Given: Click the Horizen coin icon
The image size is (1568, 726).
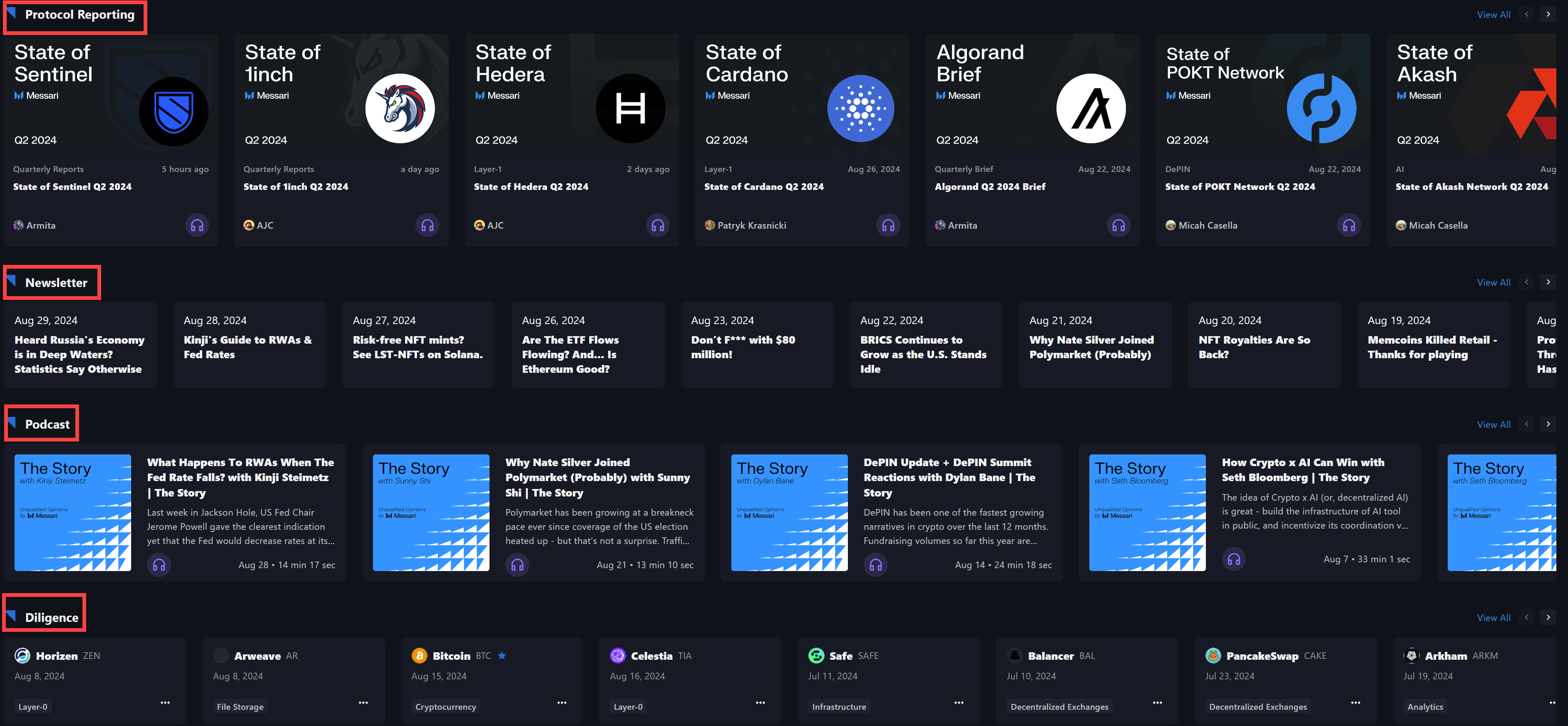Looking at the screenshot, I should point(22,655).
